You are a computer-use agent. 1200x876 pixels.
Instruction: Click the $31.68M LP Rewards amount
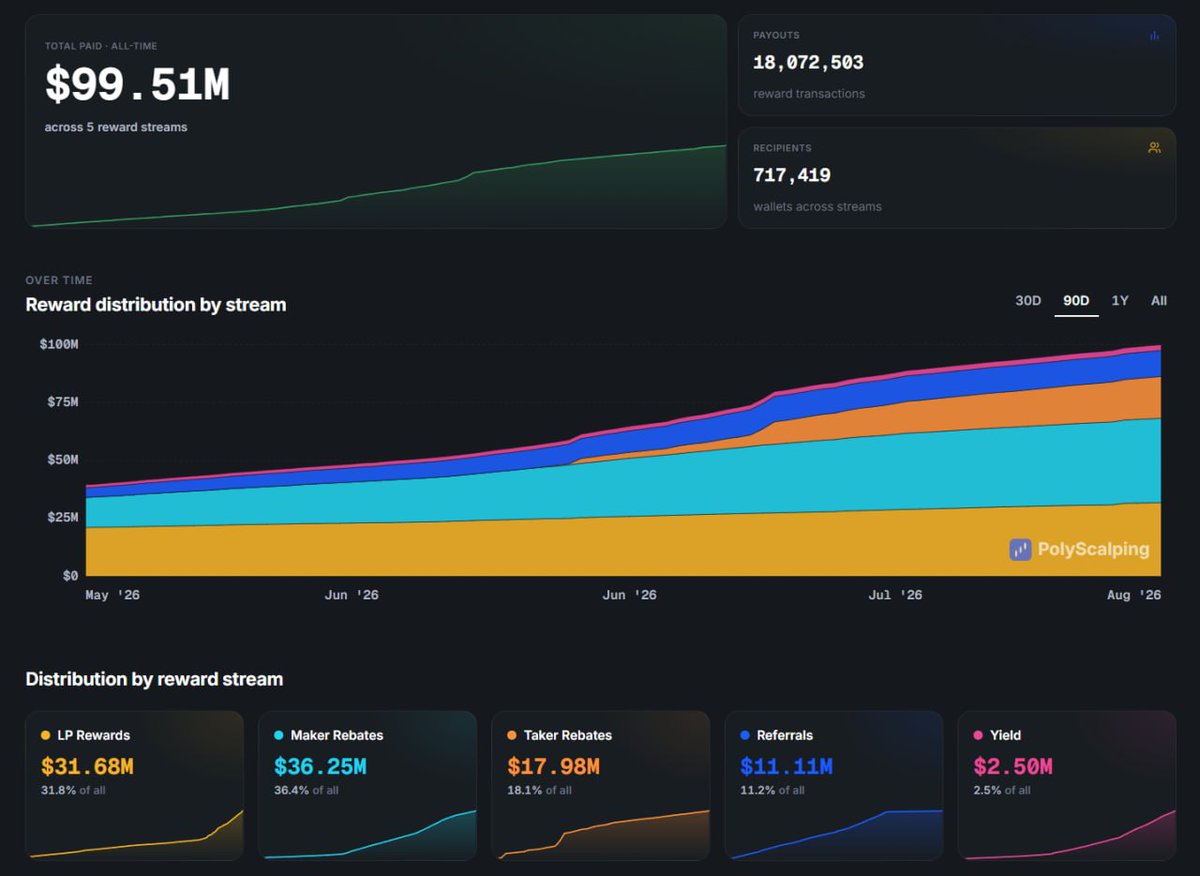tap(87, 767)
